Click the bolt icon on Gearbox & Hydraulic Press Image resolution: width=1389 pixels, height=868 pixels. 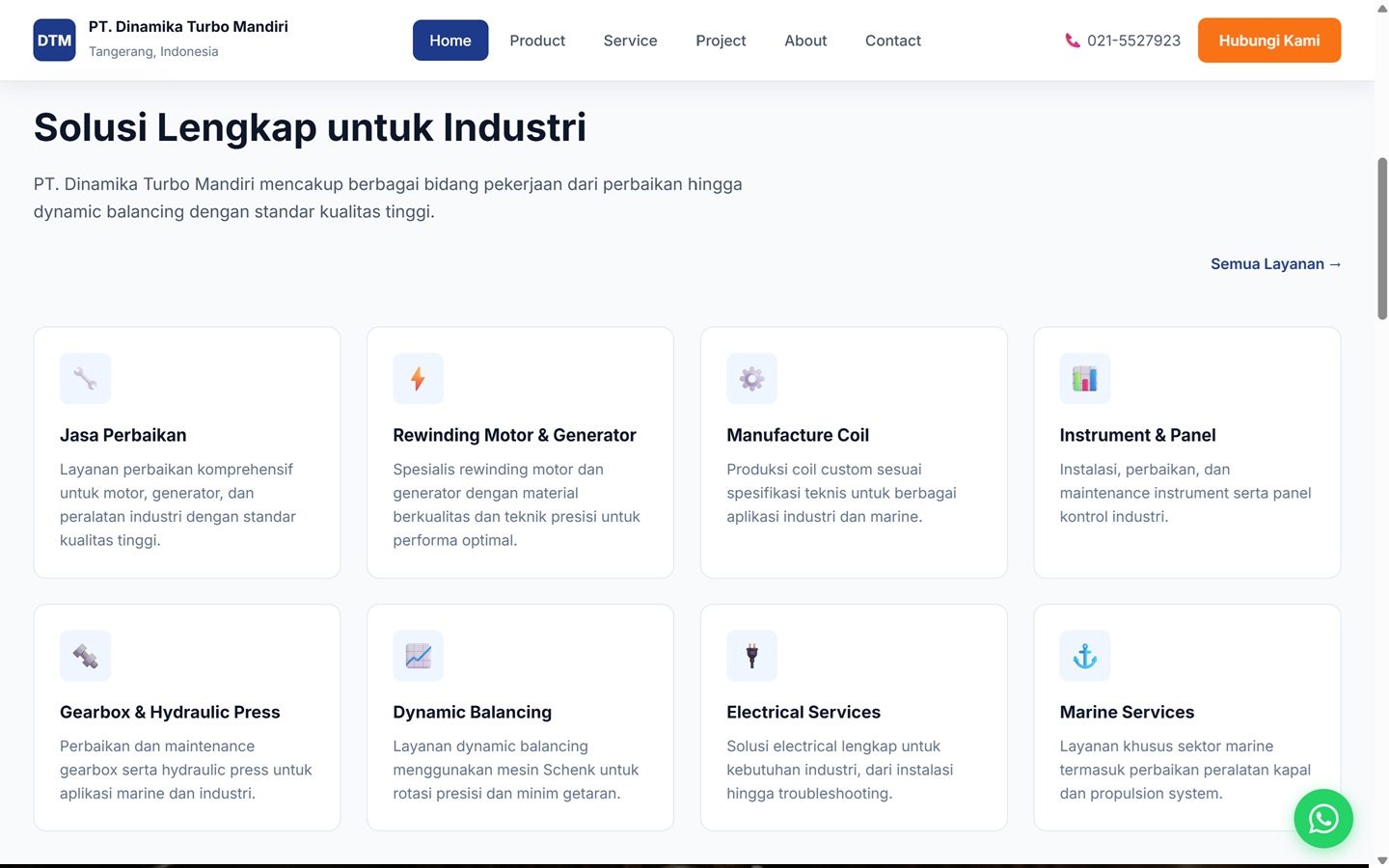tap(85, 656)
